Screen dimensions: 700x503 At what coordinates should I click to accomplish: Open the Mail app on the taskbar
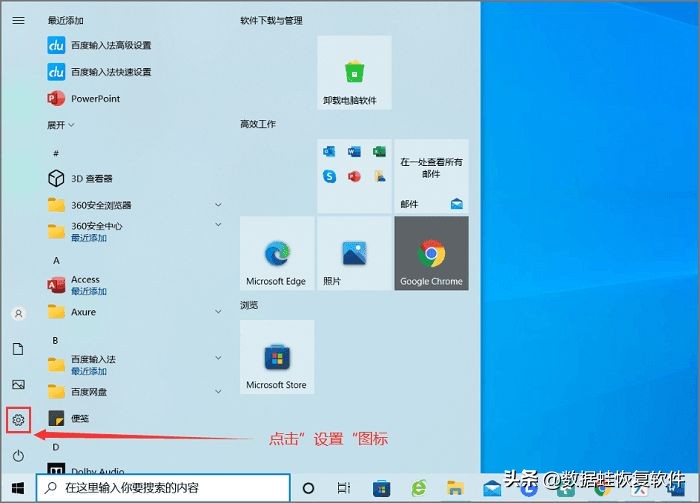point(492,489)
